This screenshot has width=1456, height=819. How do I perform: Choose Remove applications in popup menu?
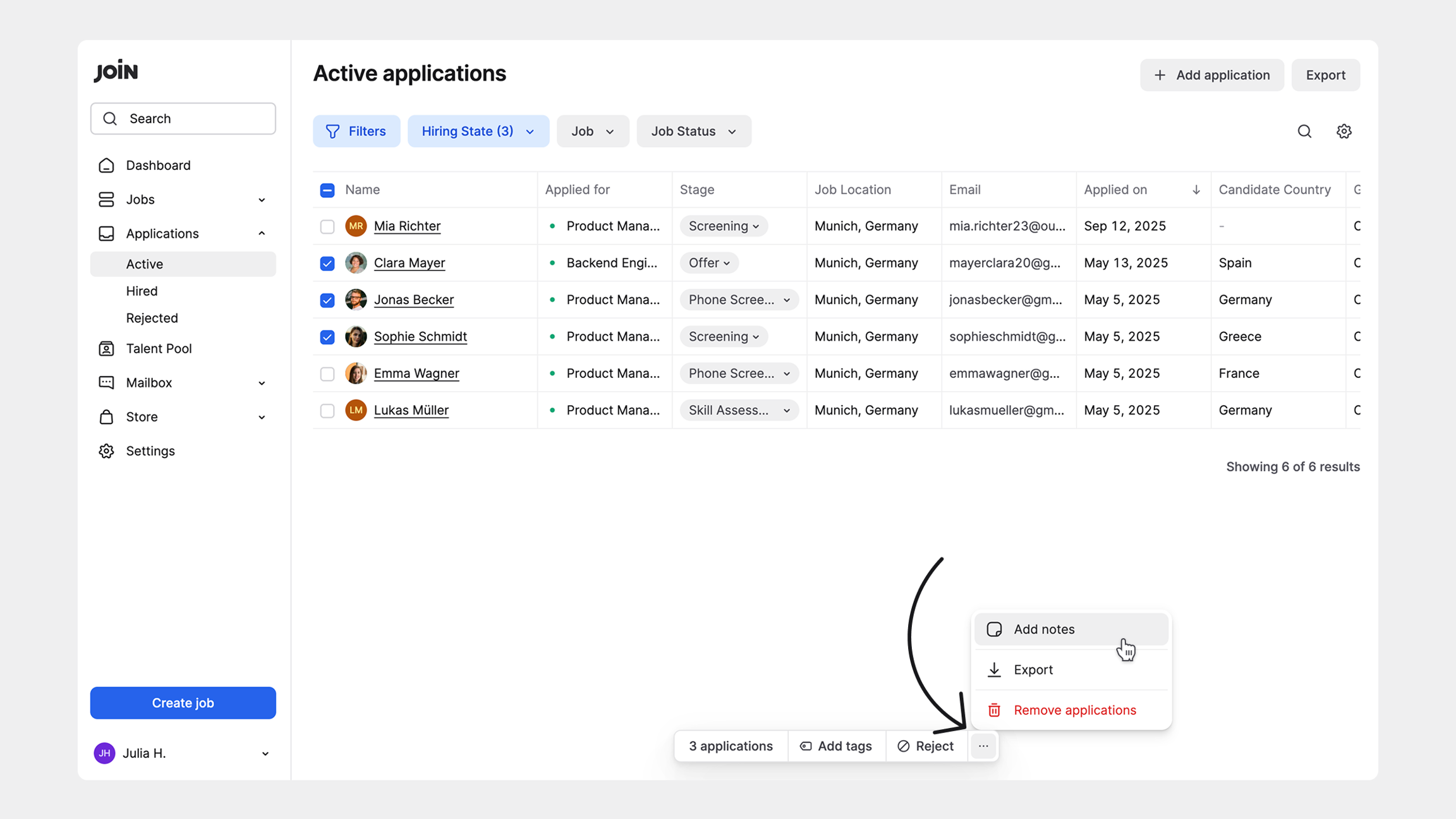tap(1074, 710)
